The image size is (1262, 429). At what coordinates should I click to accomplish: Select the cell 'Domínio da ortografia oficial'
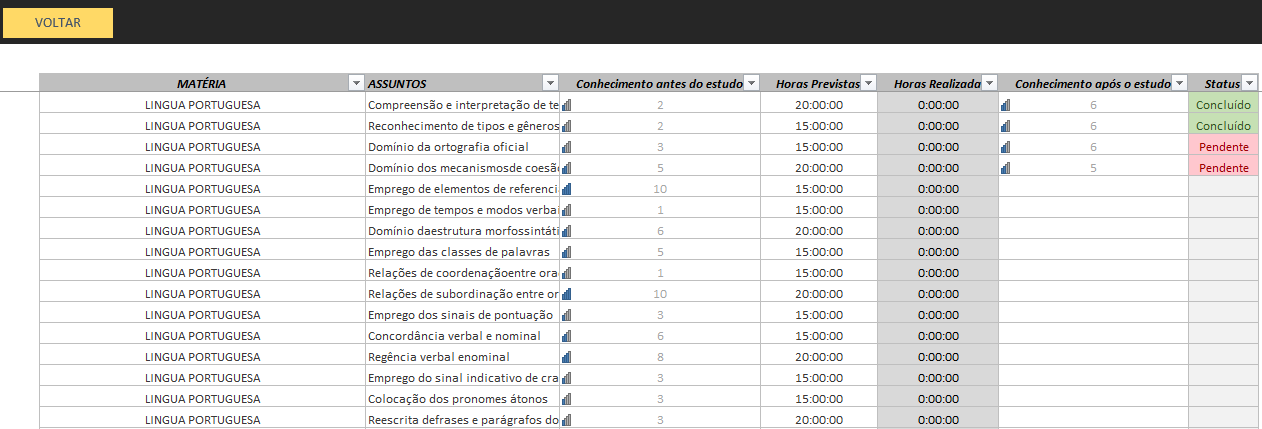point(462,146)
